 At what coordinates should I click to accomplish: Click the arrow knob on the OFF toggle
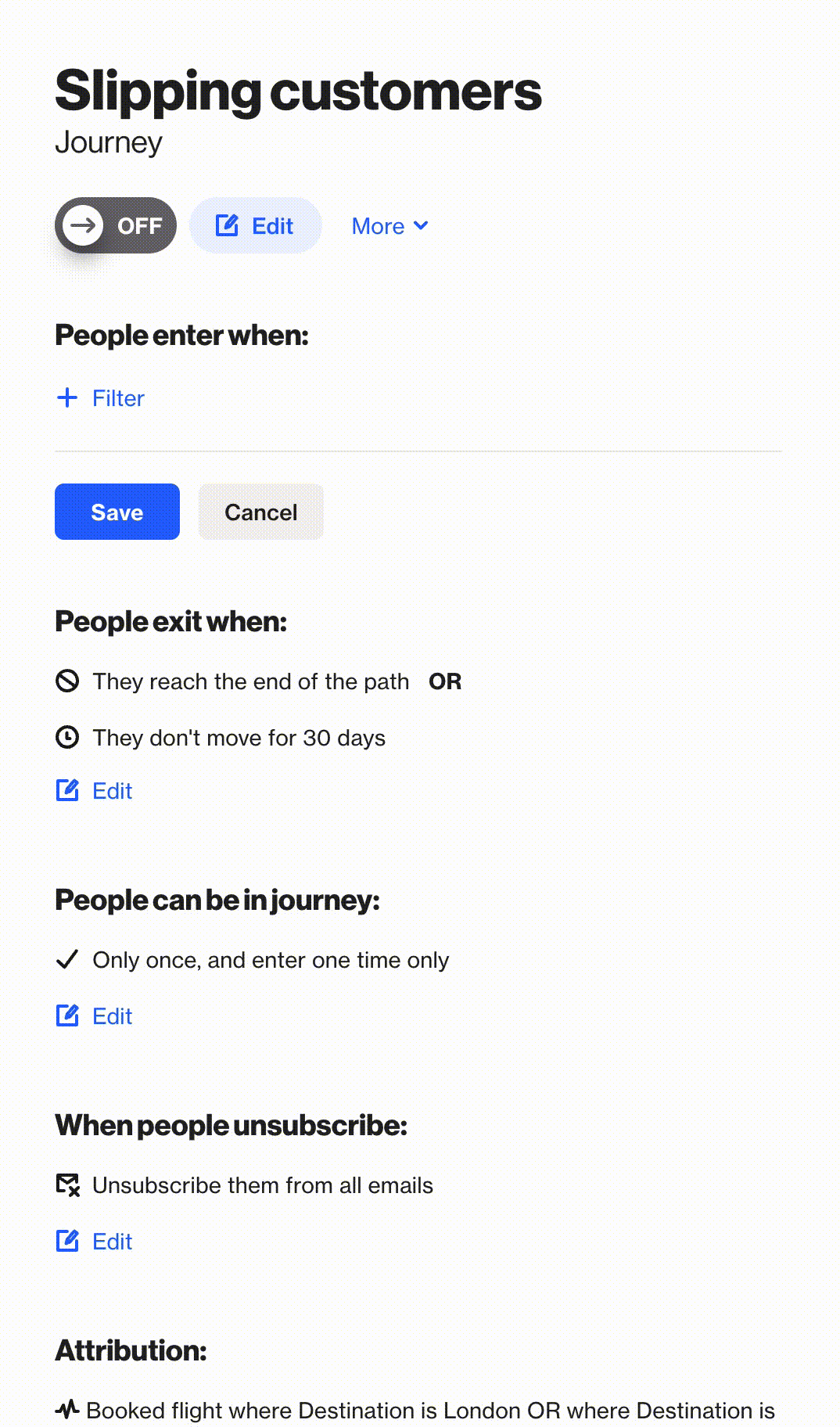coord(83,225)
